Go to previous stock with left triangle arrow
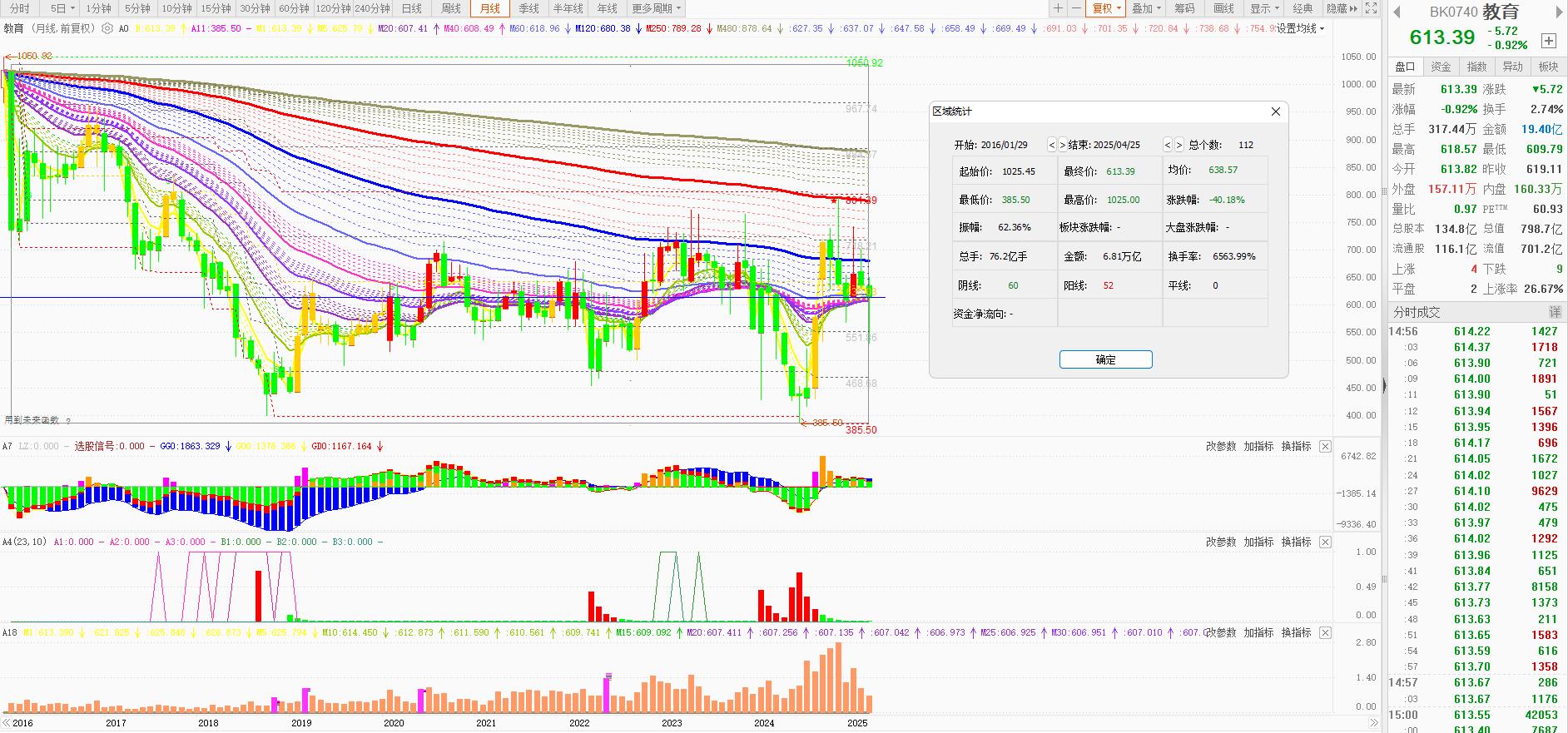1568x733 pixels. 1397,12
